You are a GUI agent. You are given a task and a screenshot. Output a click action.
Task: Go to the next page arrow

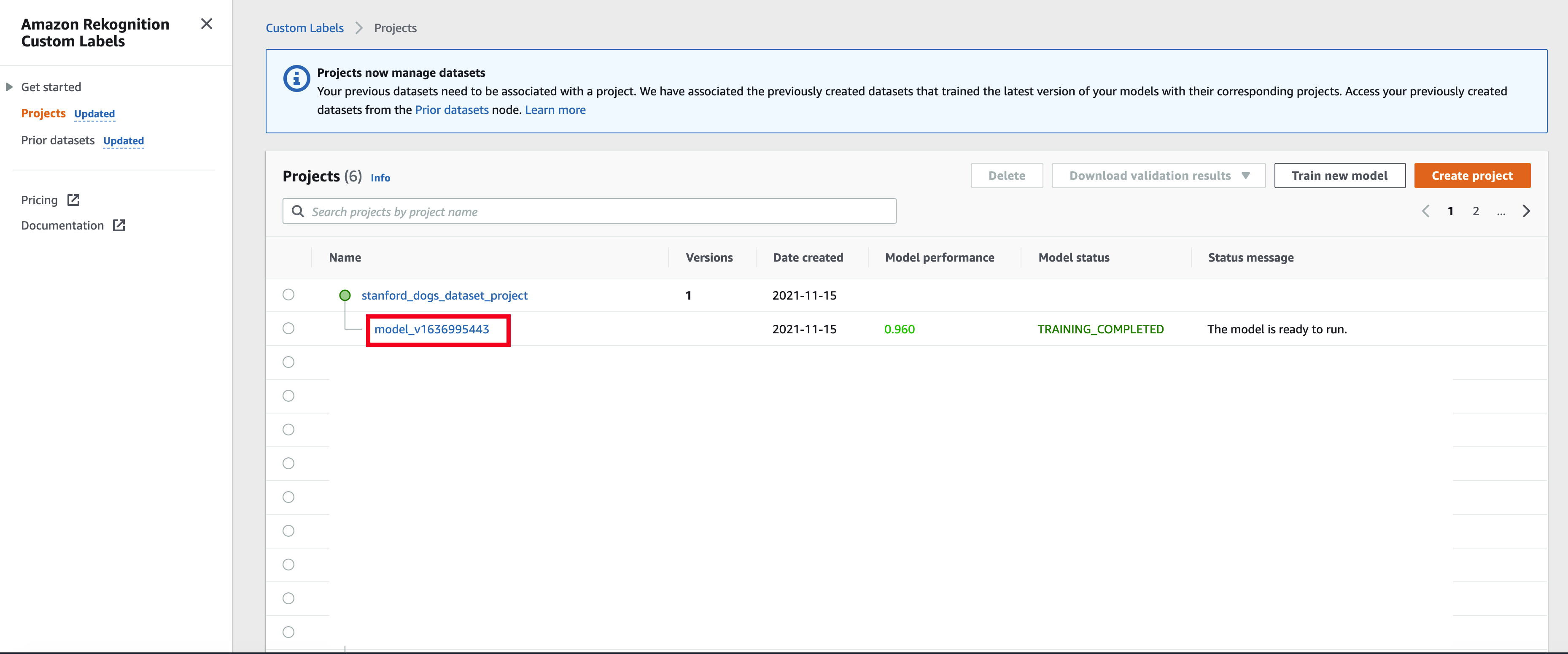[1526, 211]
